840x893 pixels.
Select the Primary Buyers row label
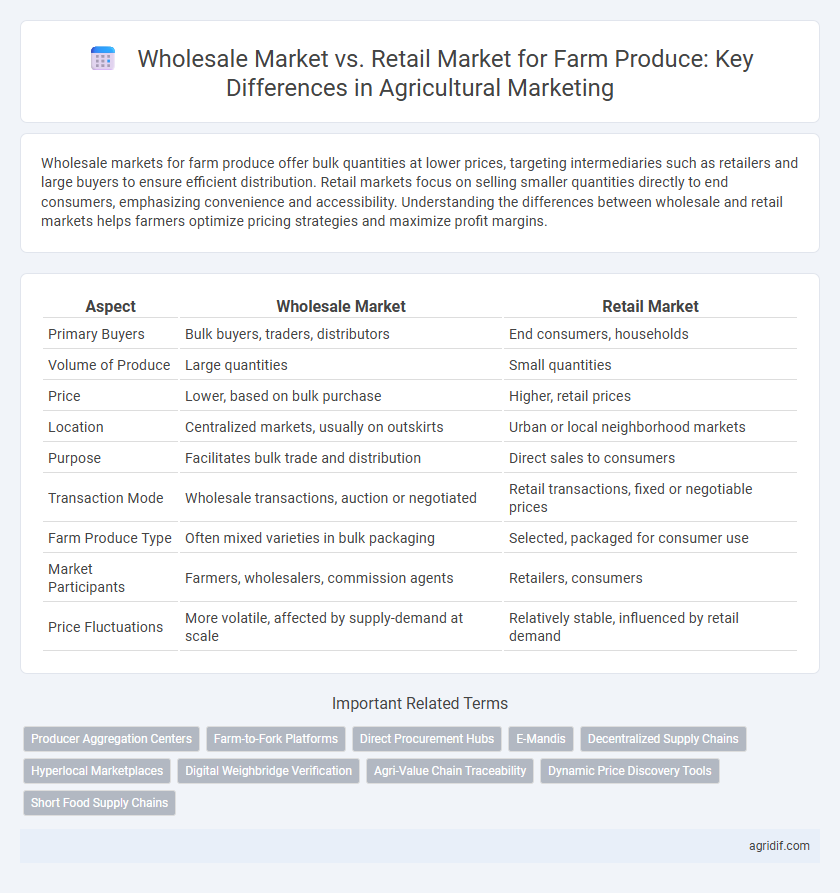click(x=96, y=334)
